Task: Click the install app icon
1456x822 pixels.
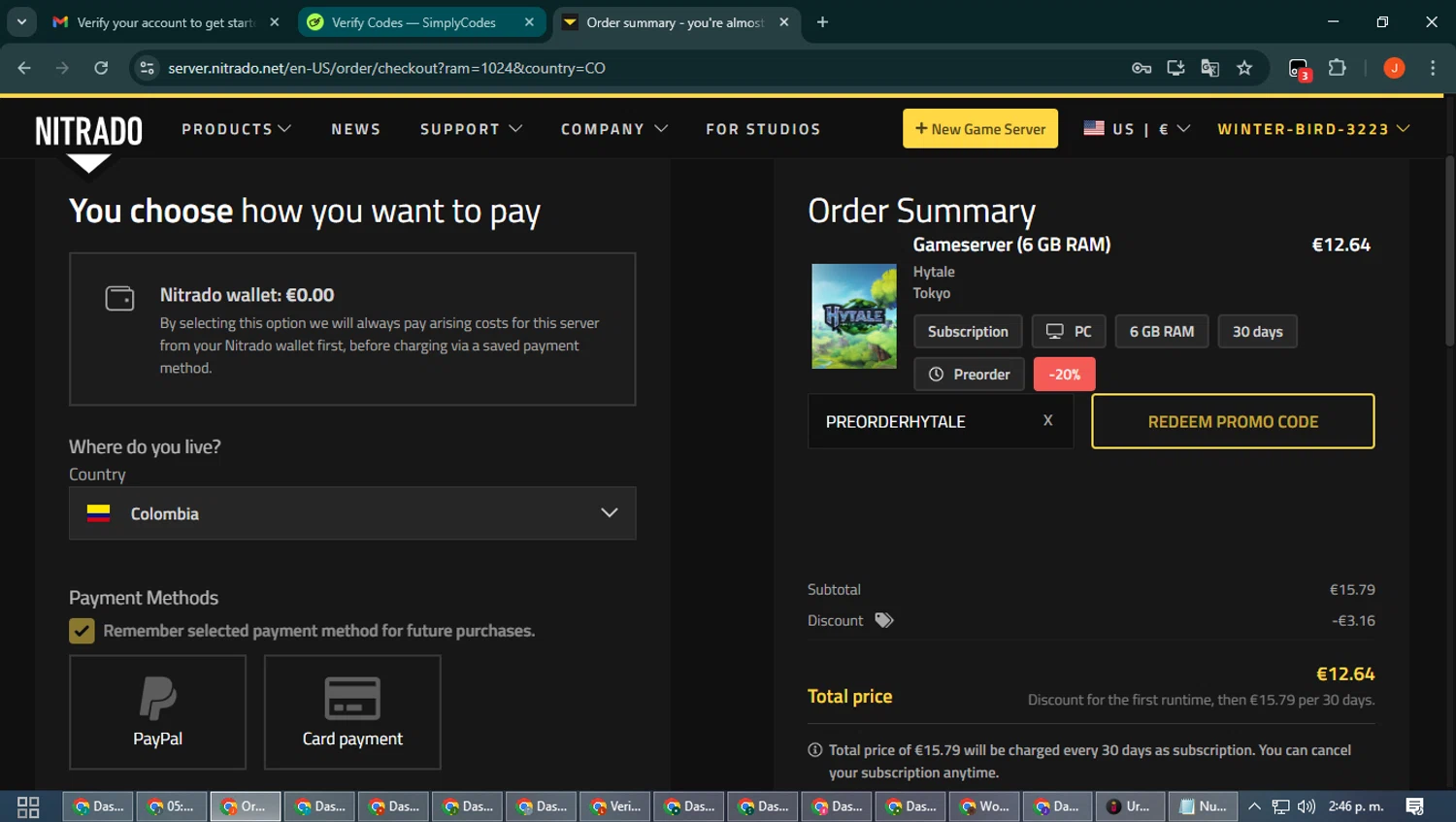Action: pyautogui.click(x=1175, y=68)
